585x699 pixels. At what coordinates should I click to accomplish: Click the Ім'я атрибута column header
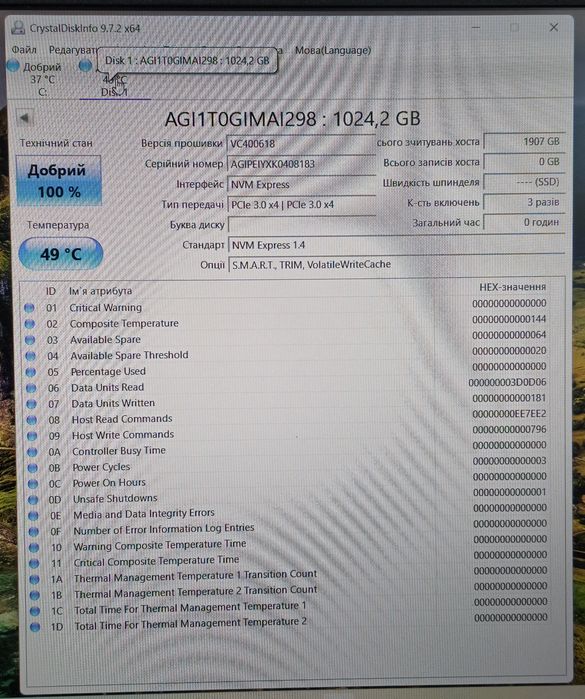(x=100, y=291)
